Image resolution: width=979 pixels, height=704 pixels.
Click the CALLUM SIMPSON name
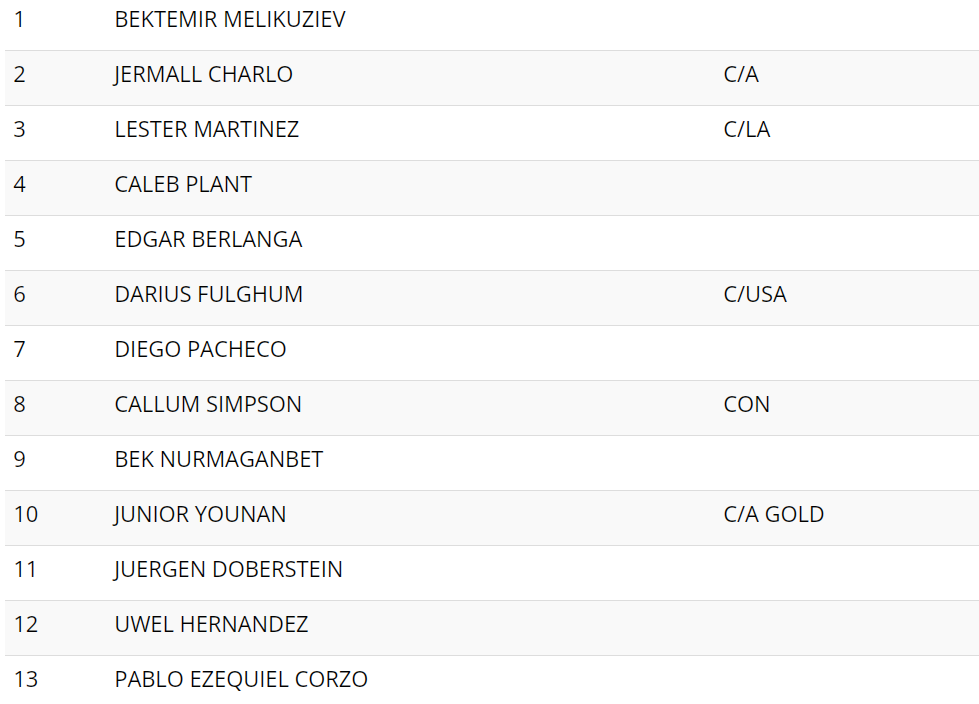pos(208,404)
